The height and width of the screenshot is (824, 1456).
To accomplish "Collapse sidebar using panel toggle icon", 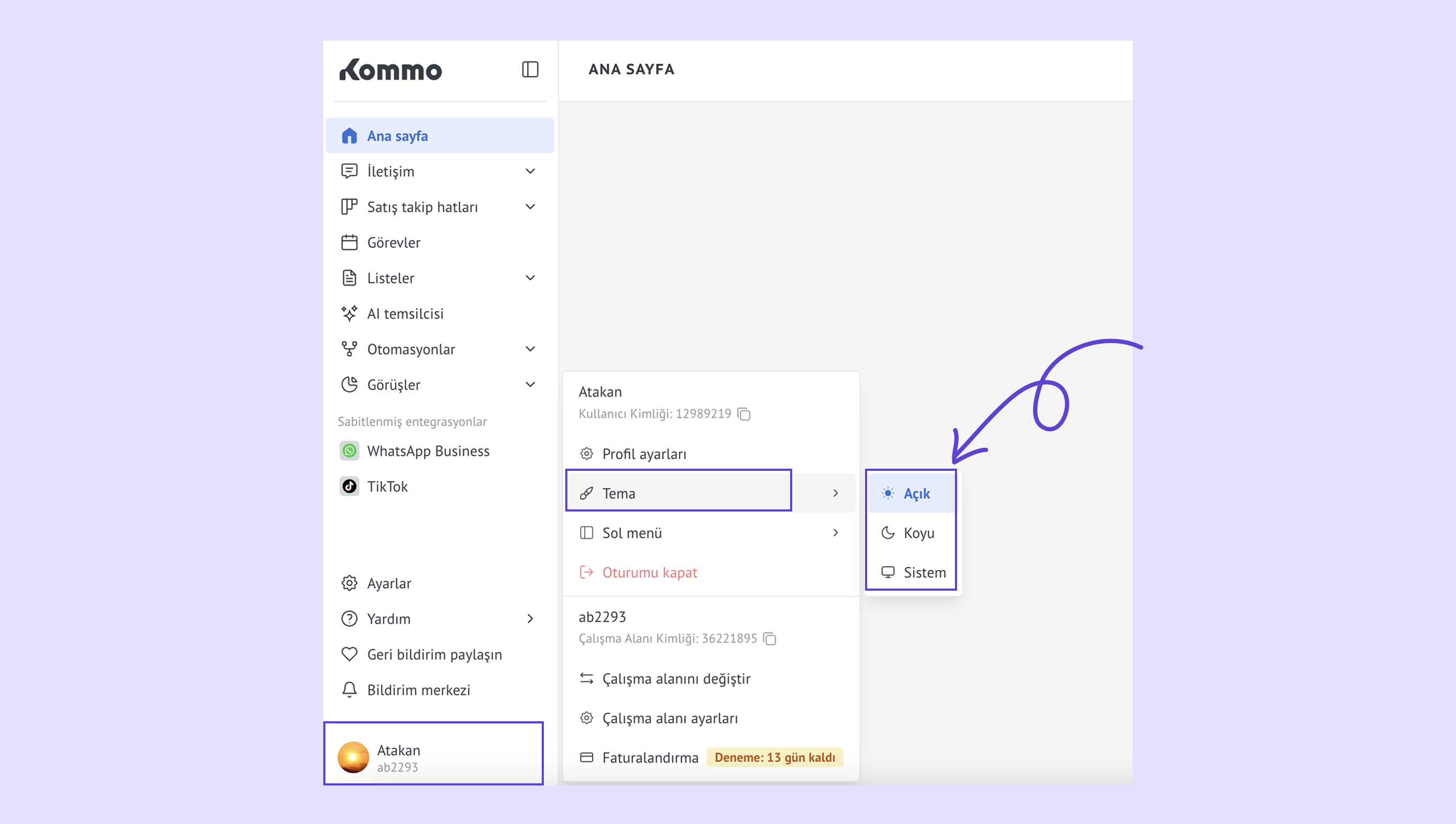I will coord(530,70).
